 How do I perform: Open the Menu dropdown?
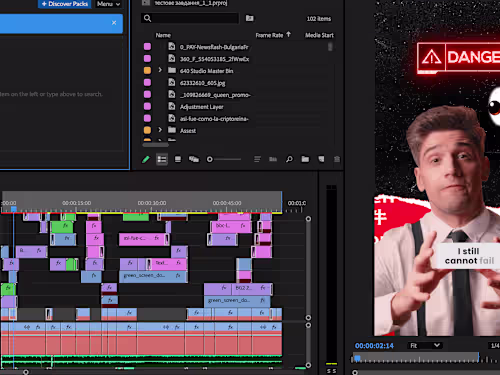[108, 4]
